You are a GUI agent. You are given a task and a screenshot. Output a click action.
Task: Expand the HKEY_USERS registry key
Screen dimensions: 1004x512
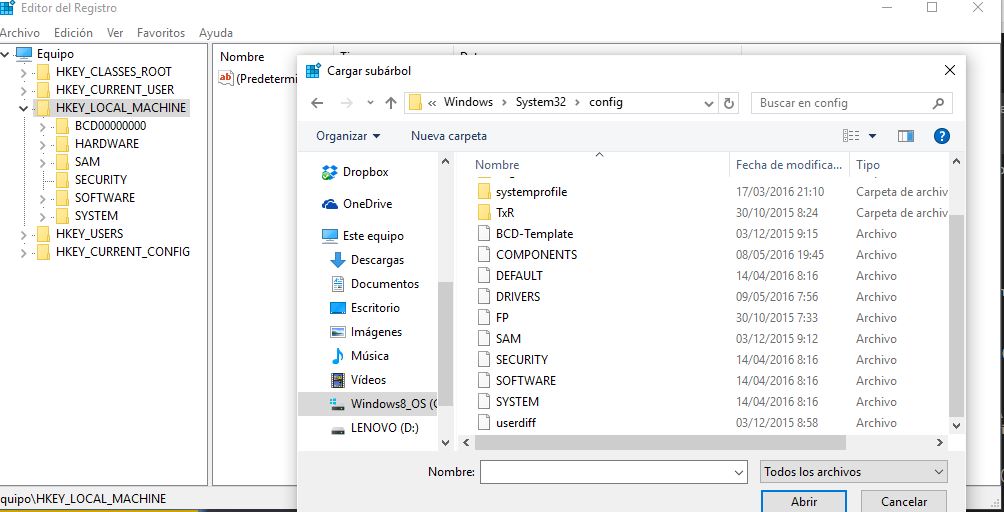23,234
